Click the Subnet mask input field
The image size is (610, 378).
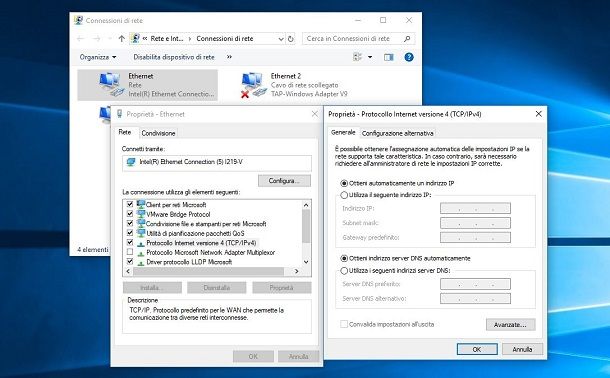pos(475,223)
